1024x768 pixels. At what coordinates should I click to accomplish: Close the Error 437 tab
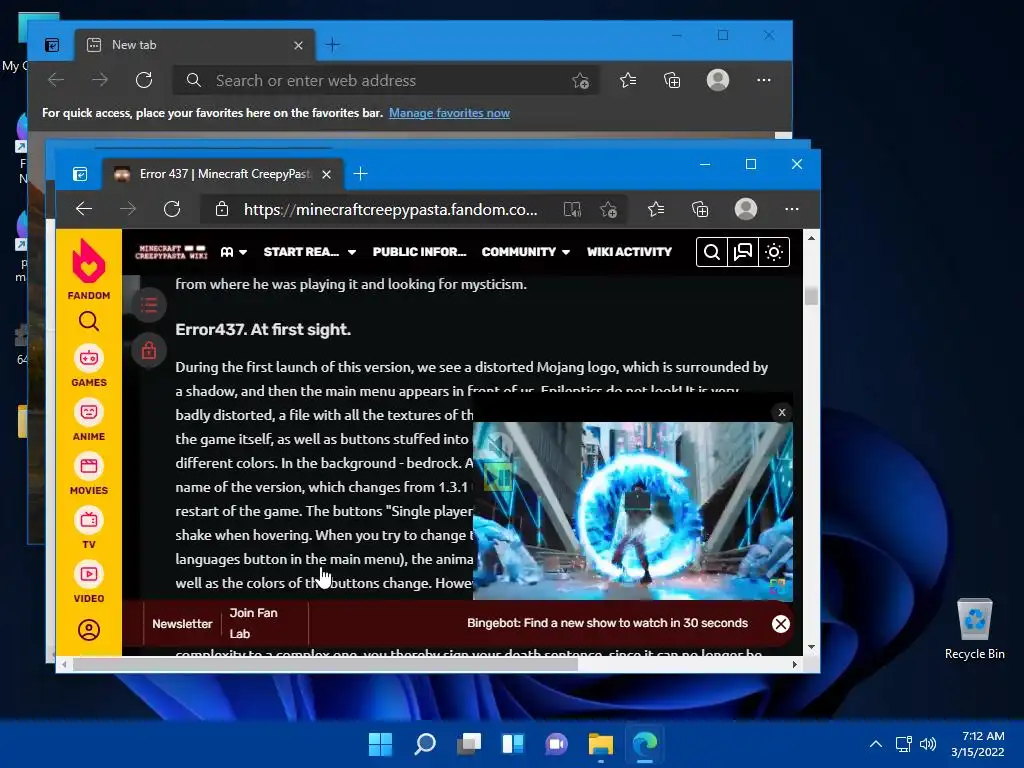coord(327,174)
